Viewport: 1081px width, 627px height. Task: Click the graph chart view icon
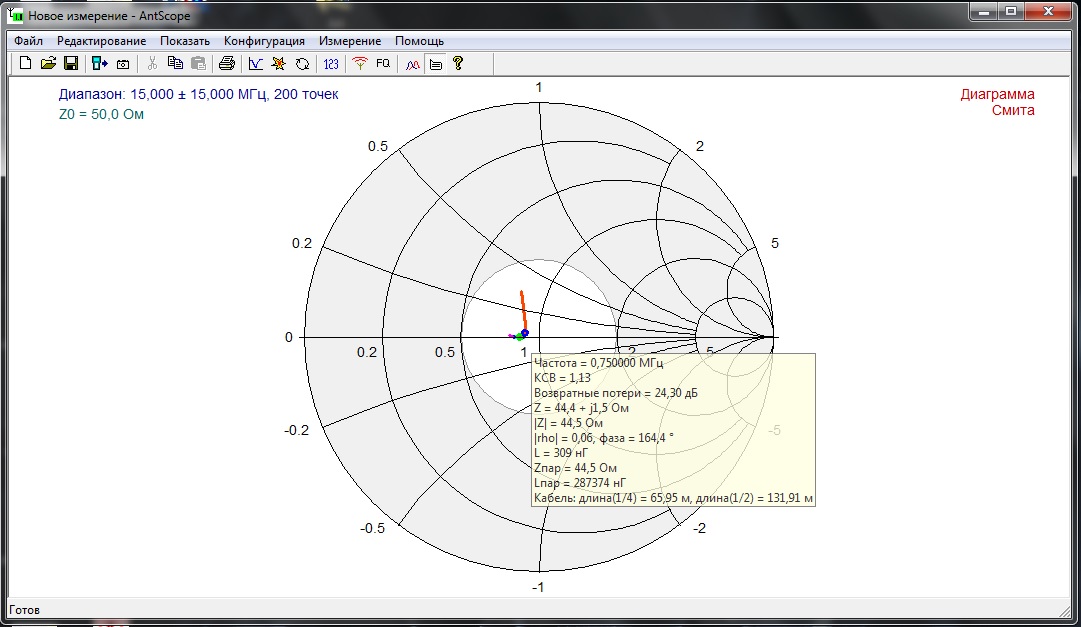pos(255,64)
